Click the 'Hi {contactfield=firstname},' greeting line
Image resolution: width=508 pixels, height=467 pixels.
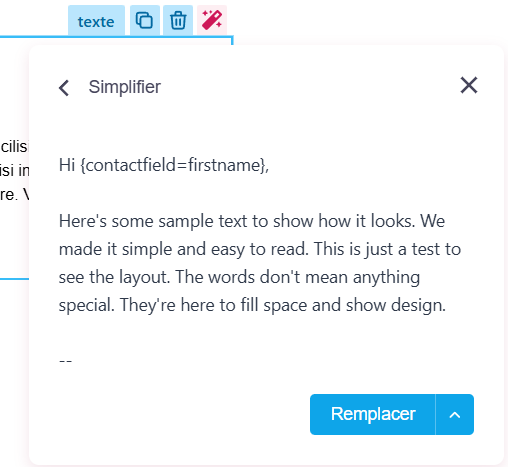tap(164, 165)
